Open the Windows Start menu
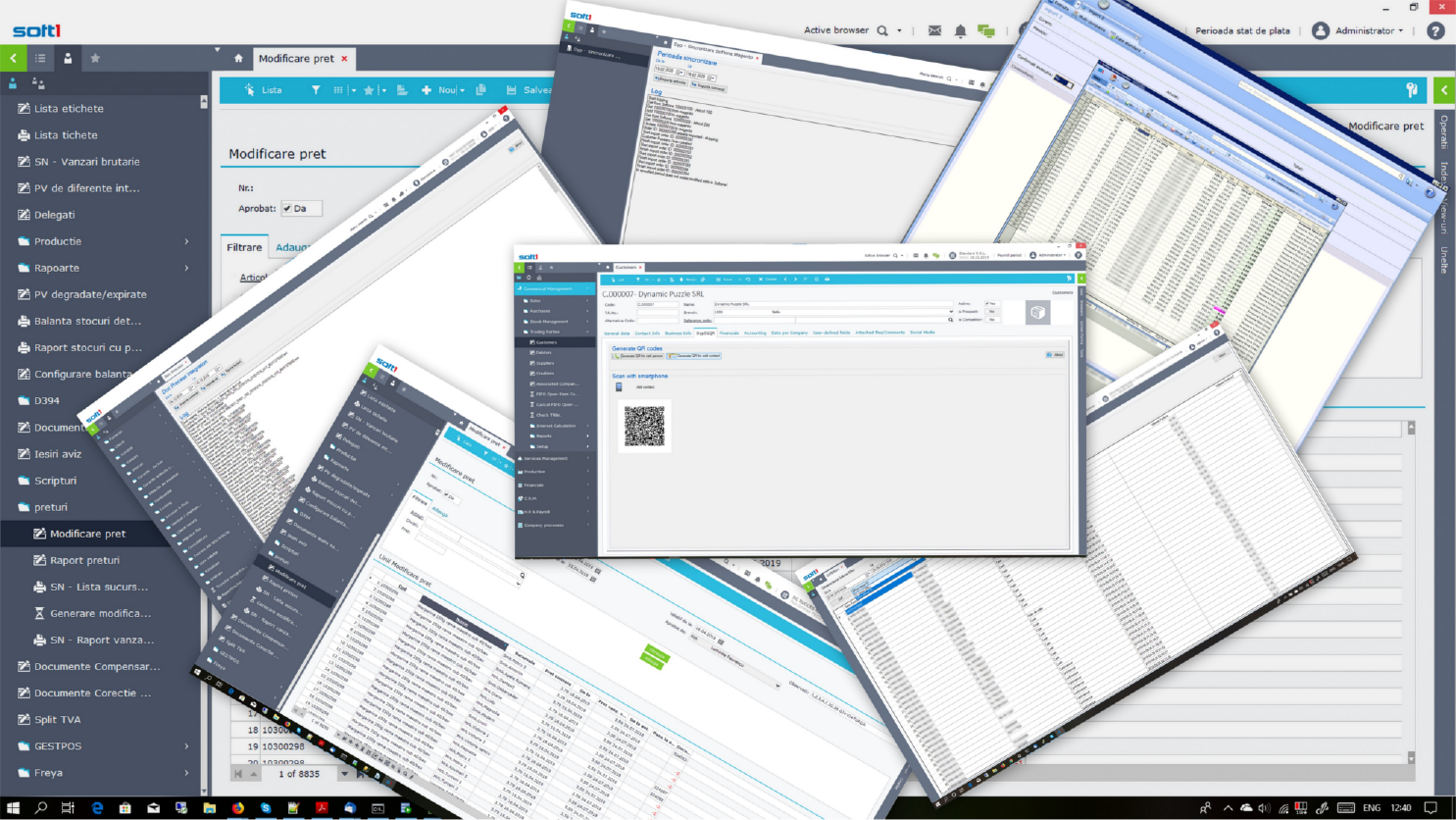Screen dimensions: 1456x820 (13, 808)
